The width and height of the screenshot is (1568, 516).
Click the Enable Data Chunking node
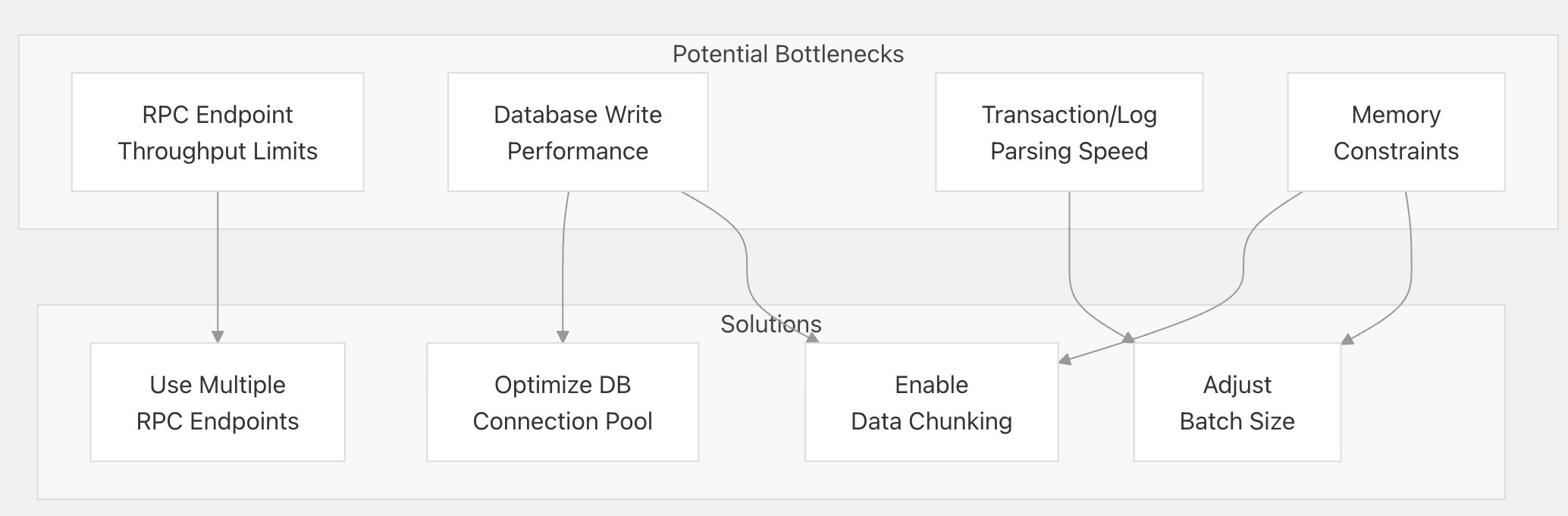click(931, 402)
